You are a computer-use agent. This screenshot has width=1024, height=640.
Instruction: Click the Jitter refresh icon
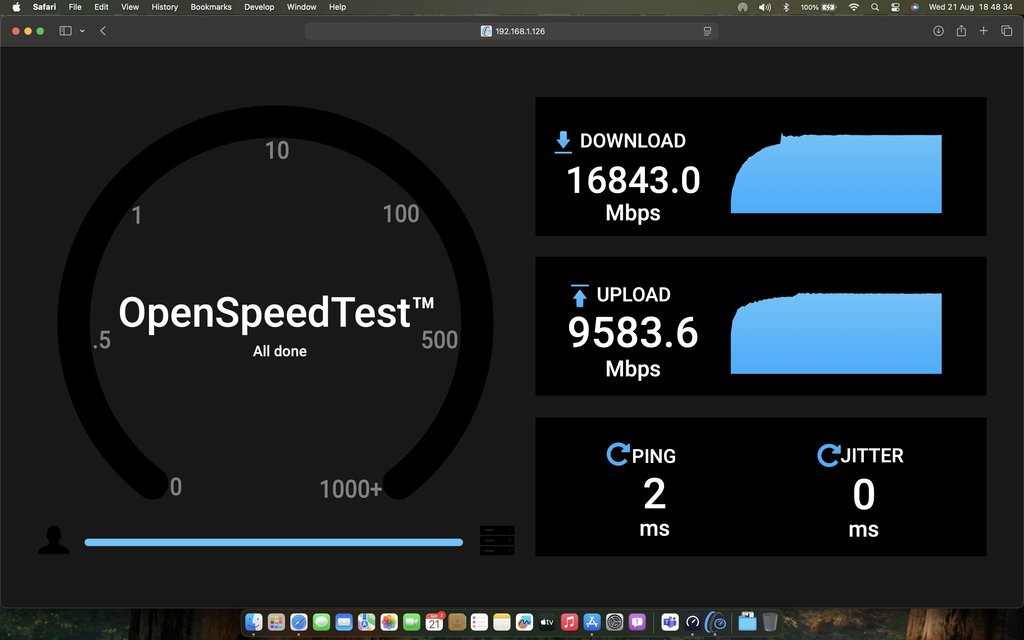point(828,455)
